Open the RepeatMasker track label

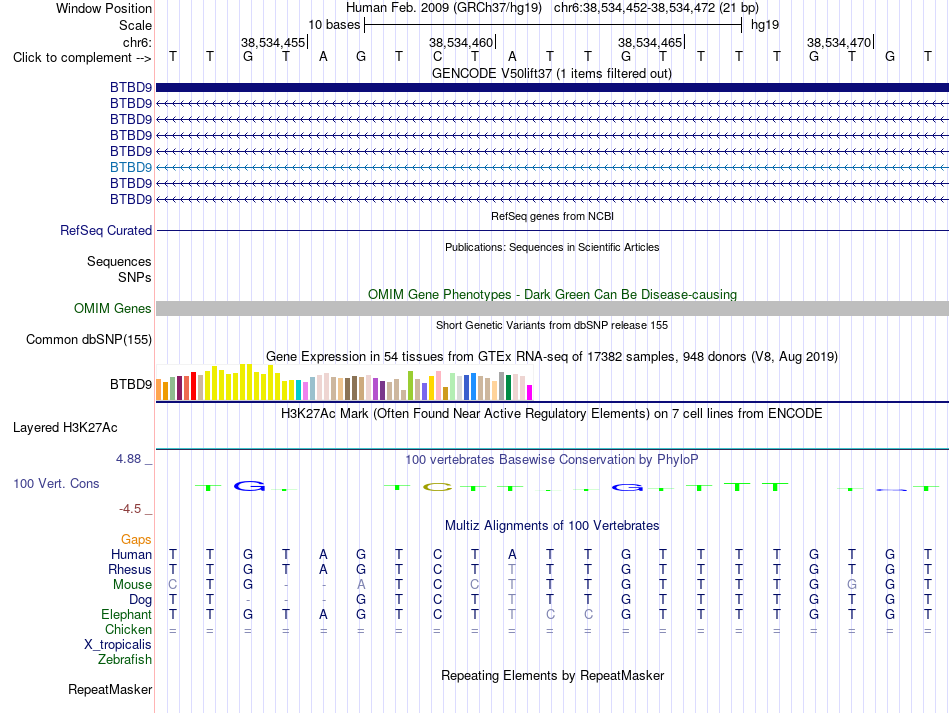tap(110, 689)
